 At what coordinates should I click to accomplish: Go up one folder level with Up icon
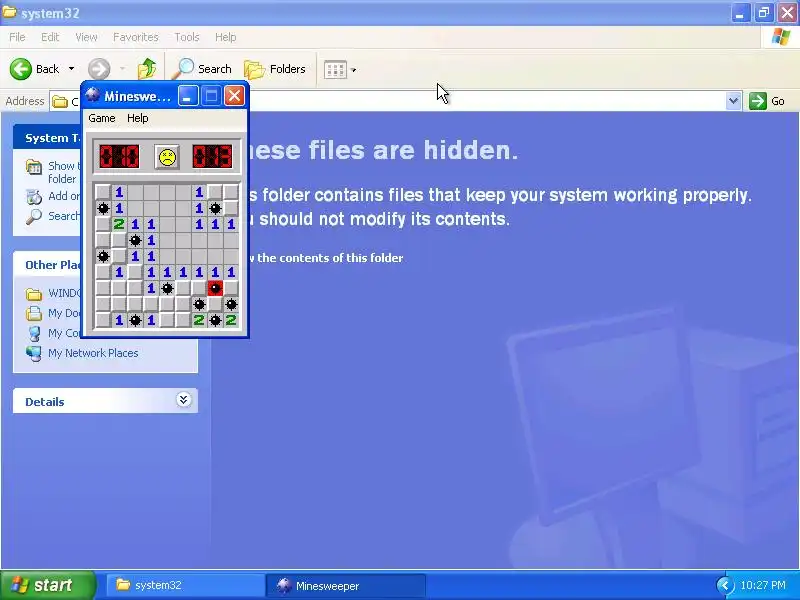point(147,68)
